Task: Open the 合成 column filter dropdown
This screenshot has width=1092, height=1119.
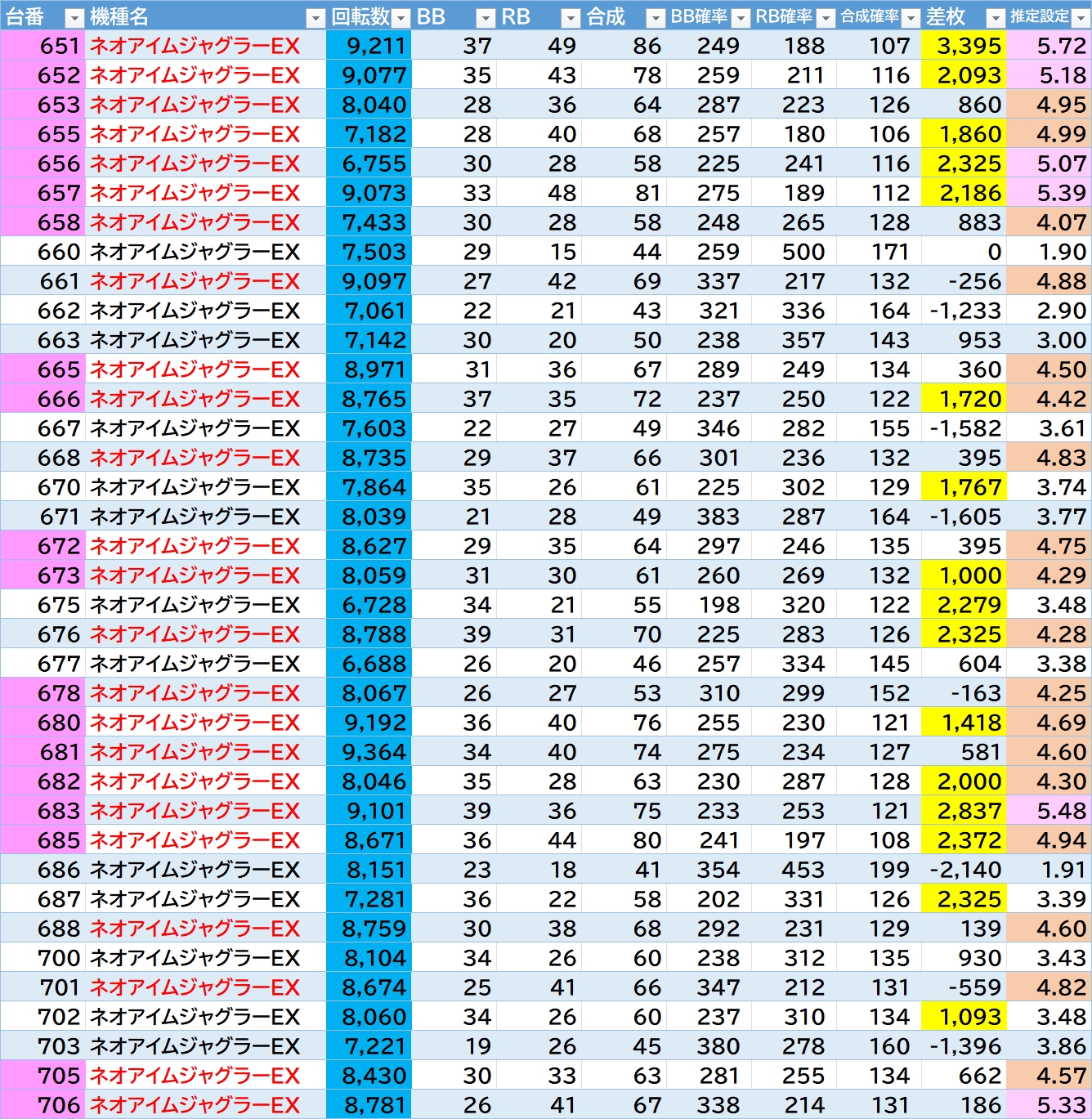Action: 656,17
